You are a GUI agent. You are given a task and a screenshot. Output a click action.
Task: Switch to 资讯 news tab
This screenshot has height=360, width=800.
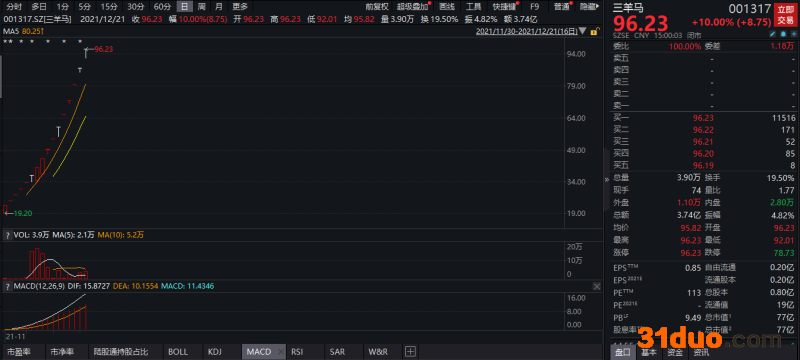pyautogui.click(x=701, y=352)
